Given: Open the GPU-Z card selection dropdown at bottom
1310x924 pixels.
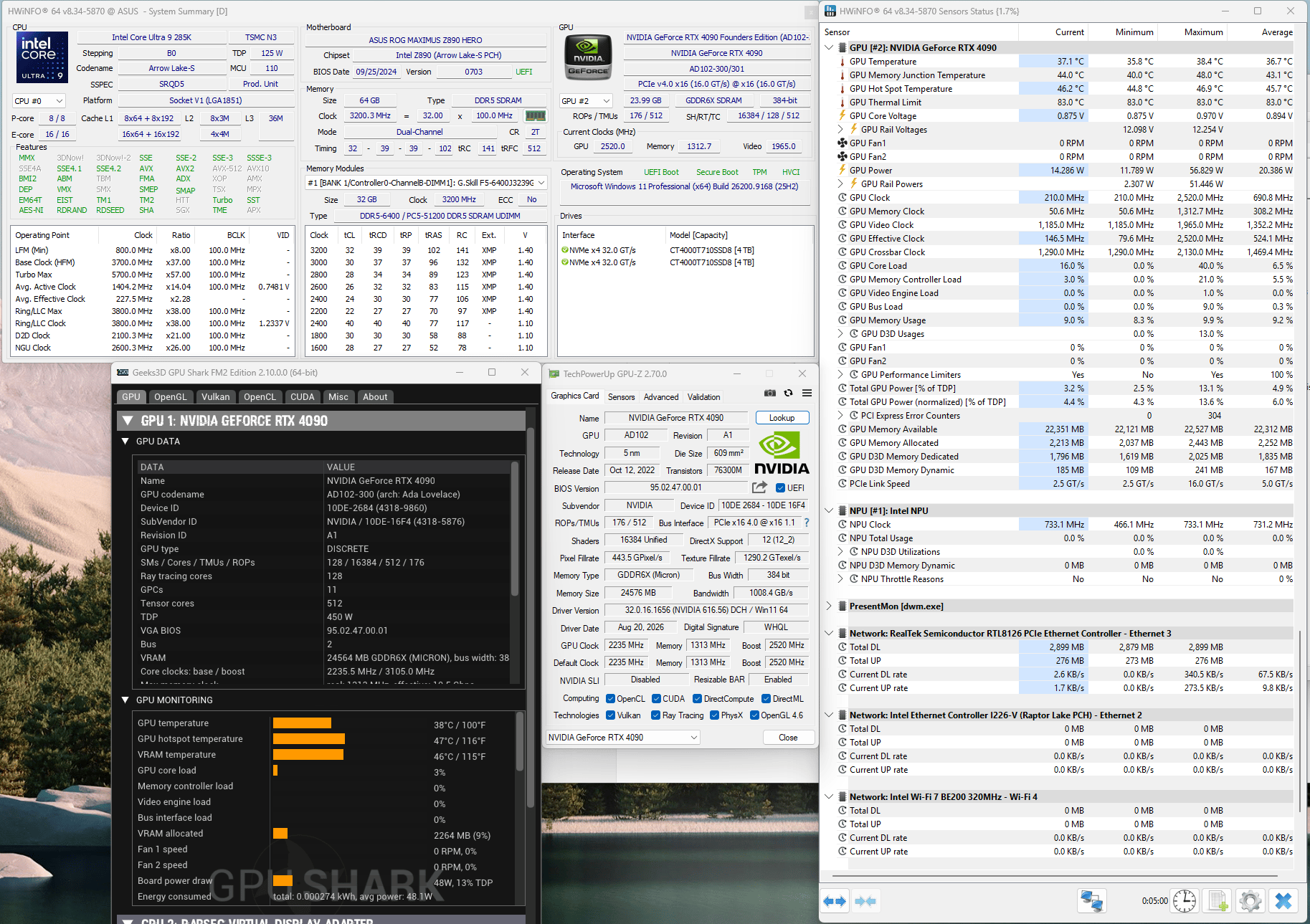Looking at the screenshot, I should [x=622, y=737].
